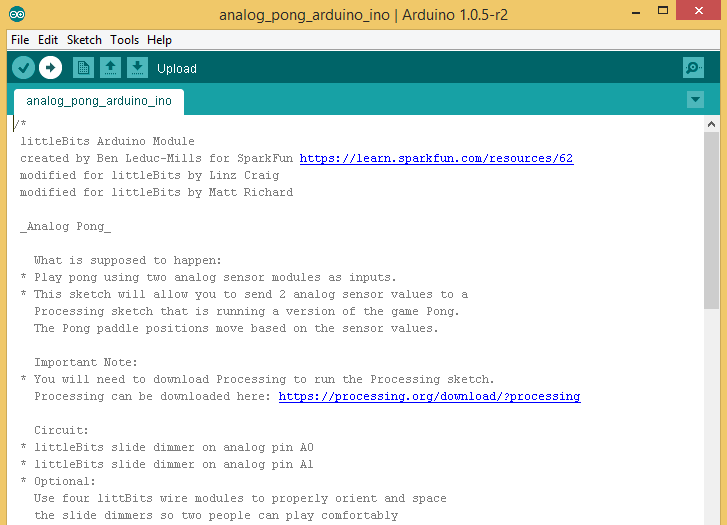Click the scrollbar up arrow
The image size is (727, 525).
point(711,124)
